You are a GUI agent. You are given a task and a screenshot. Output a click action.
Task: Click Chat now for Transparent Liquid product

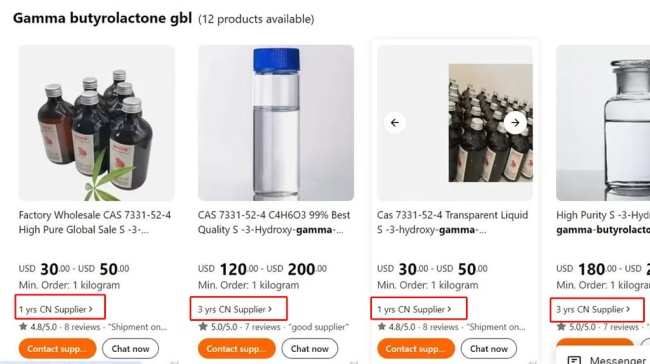click(489, 349)
